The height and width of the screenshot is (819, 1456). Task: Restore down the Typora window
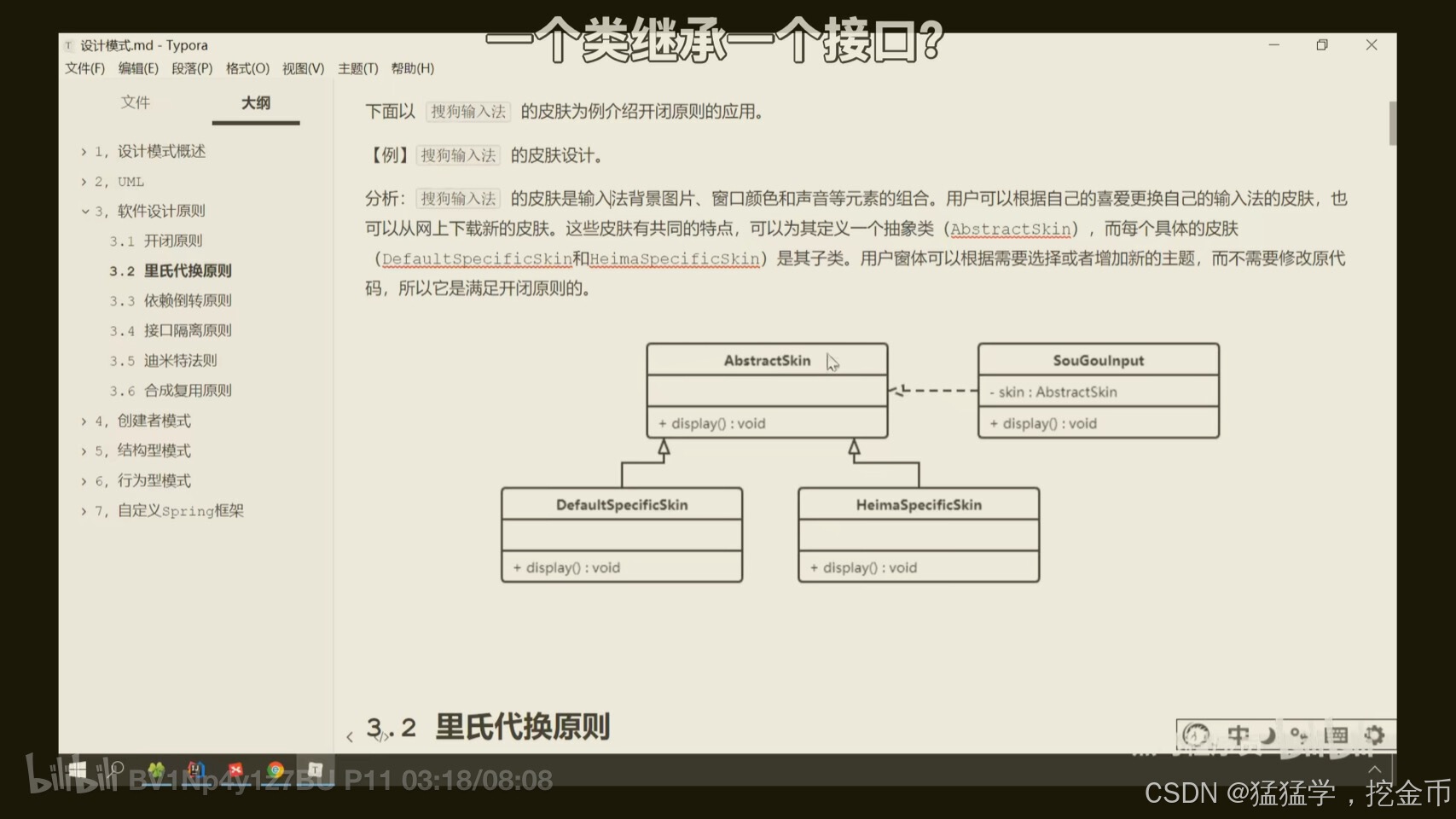(x=1322, y=44)
